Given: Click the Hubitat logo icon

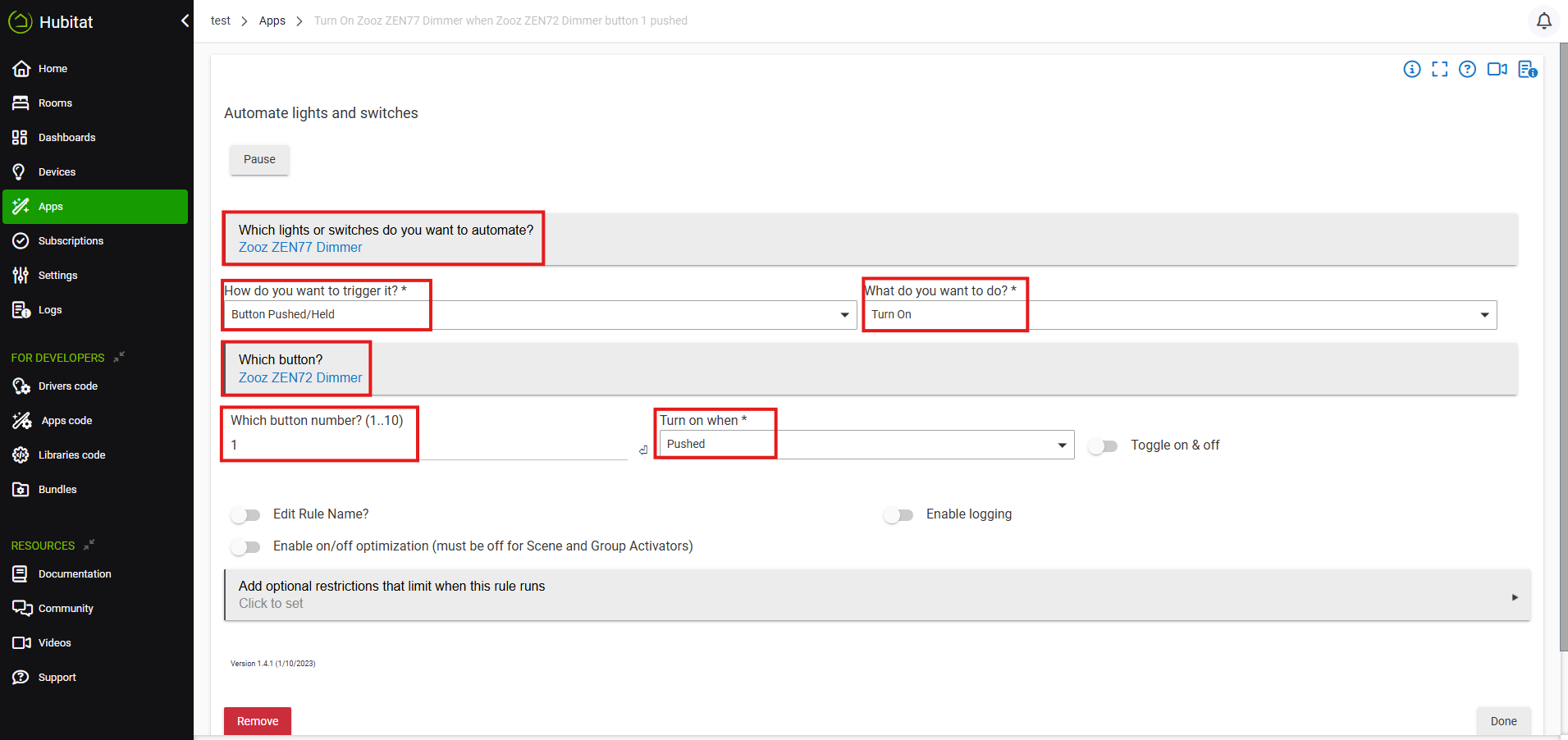Looking at the screenshot, I should tap(21, 22).
